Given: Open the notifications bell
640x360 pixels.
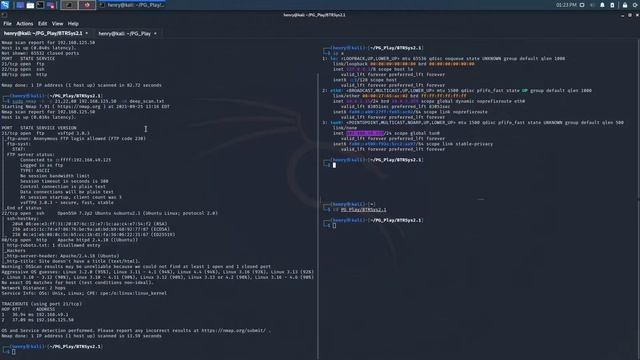Looking at the screenshot, I should (602, 5).
